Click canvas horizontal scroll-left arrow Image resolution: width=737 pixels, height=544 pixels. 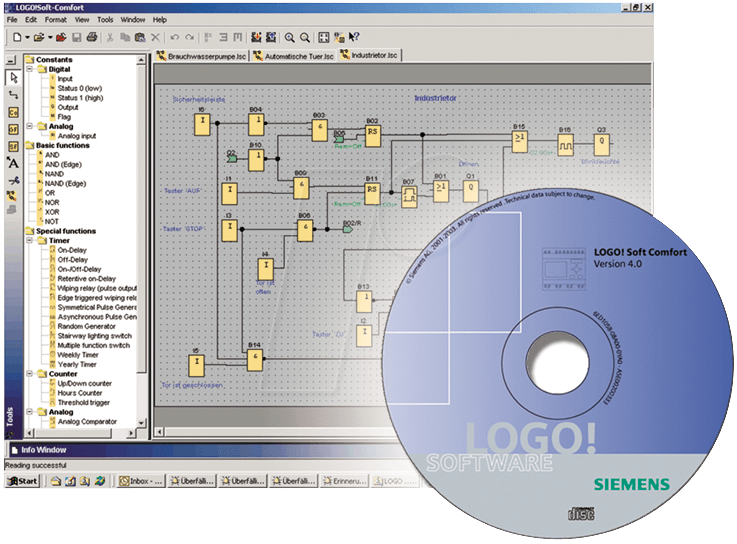pyautogui.click(x=159, y=432)
